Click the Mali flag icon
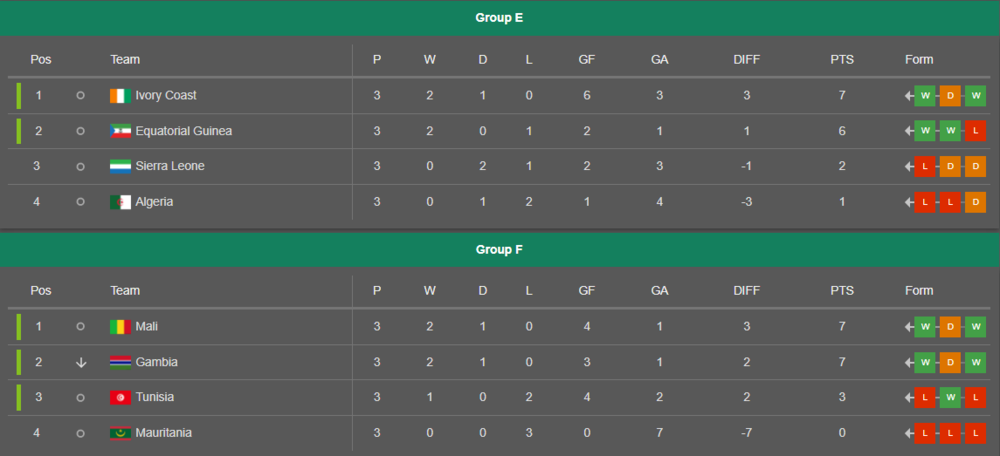The width and height of the screenshot is (1000, 456). tap(120, 327)
